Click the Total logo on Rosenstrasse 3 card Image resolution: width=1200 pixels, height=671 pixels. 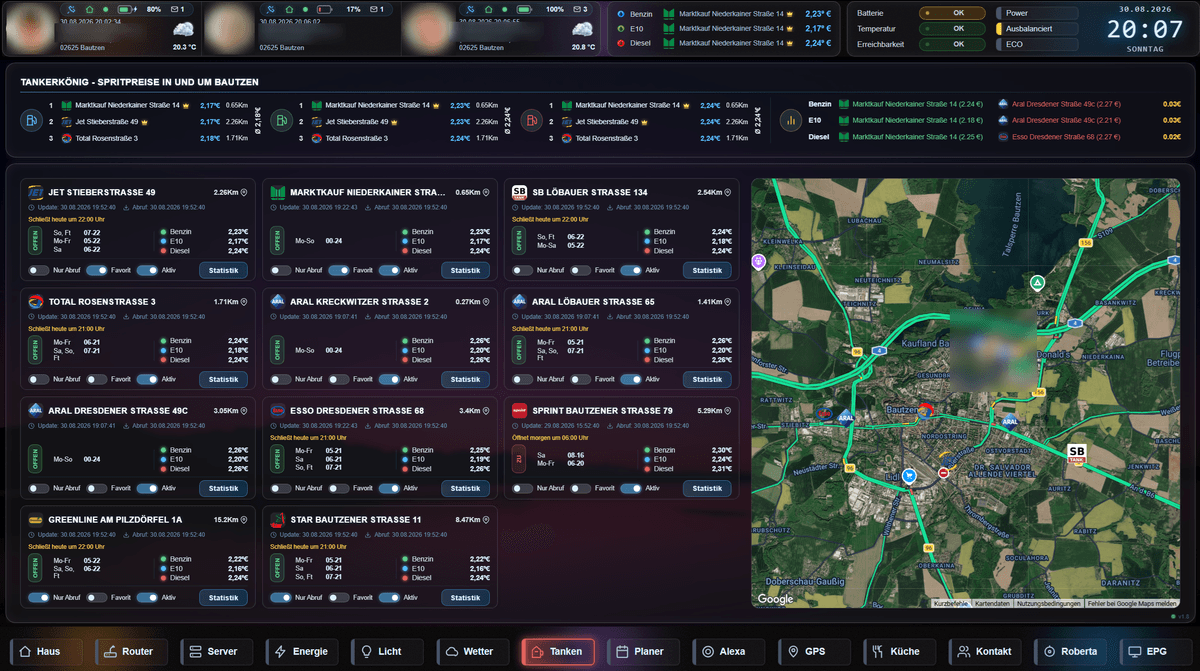click(36, 301)
